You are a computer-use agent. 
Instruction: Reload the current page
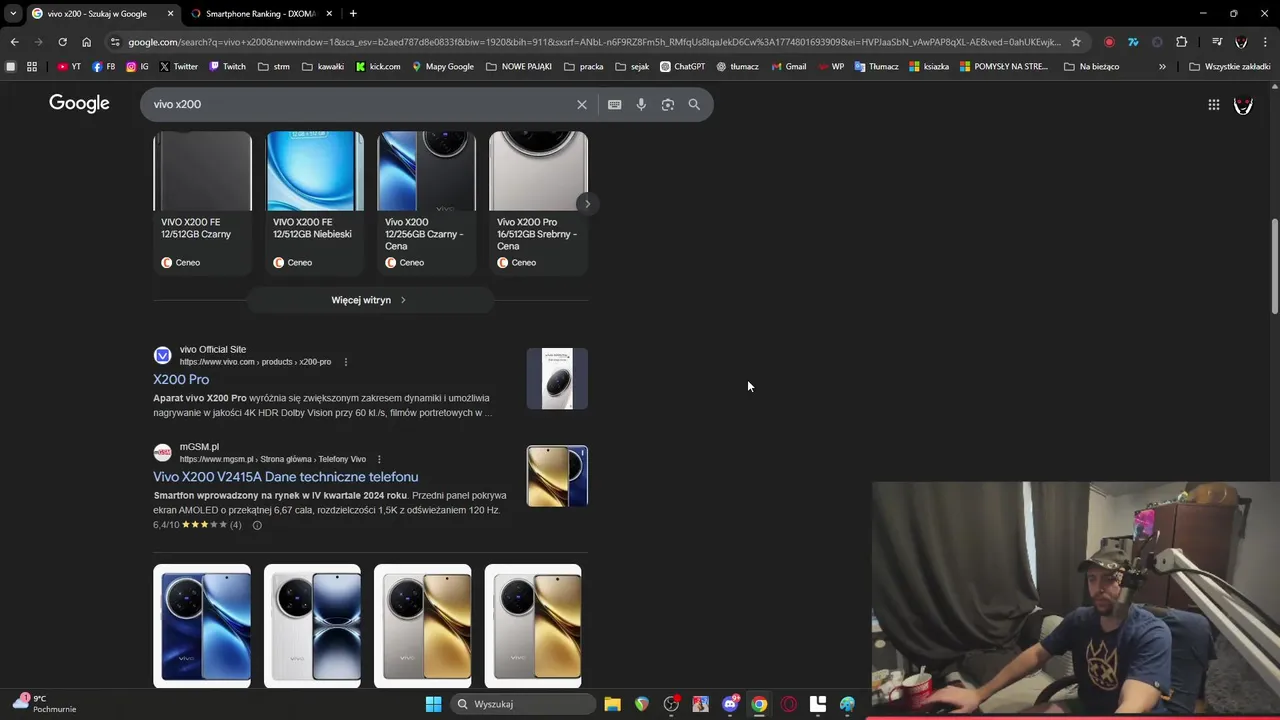coord(62,42)
